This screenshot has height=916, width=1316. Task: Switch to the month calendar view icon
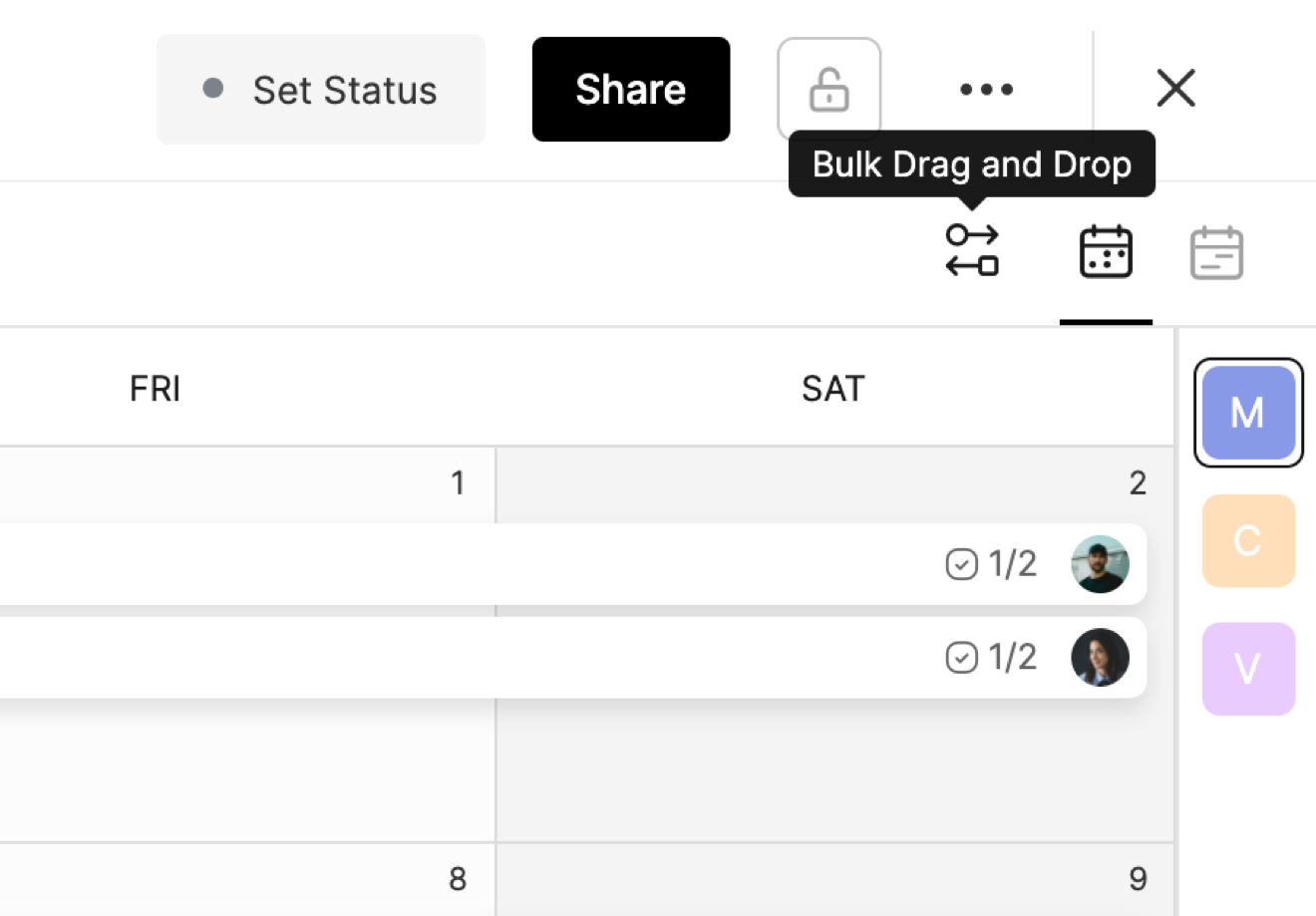1106,251
